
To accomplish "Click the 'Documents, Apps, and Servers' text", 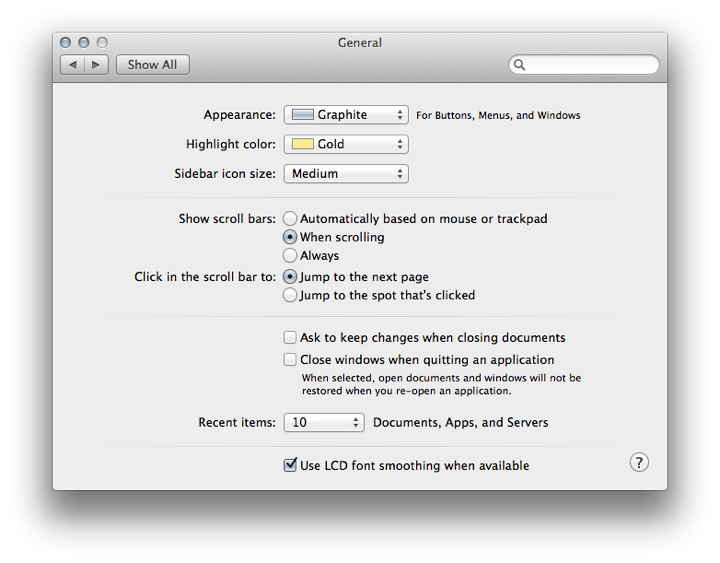I will (461, 422).
